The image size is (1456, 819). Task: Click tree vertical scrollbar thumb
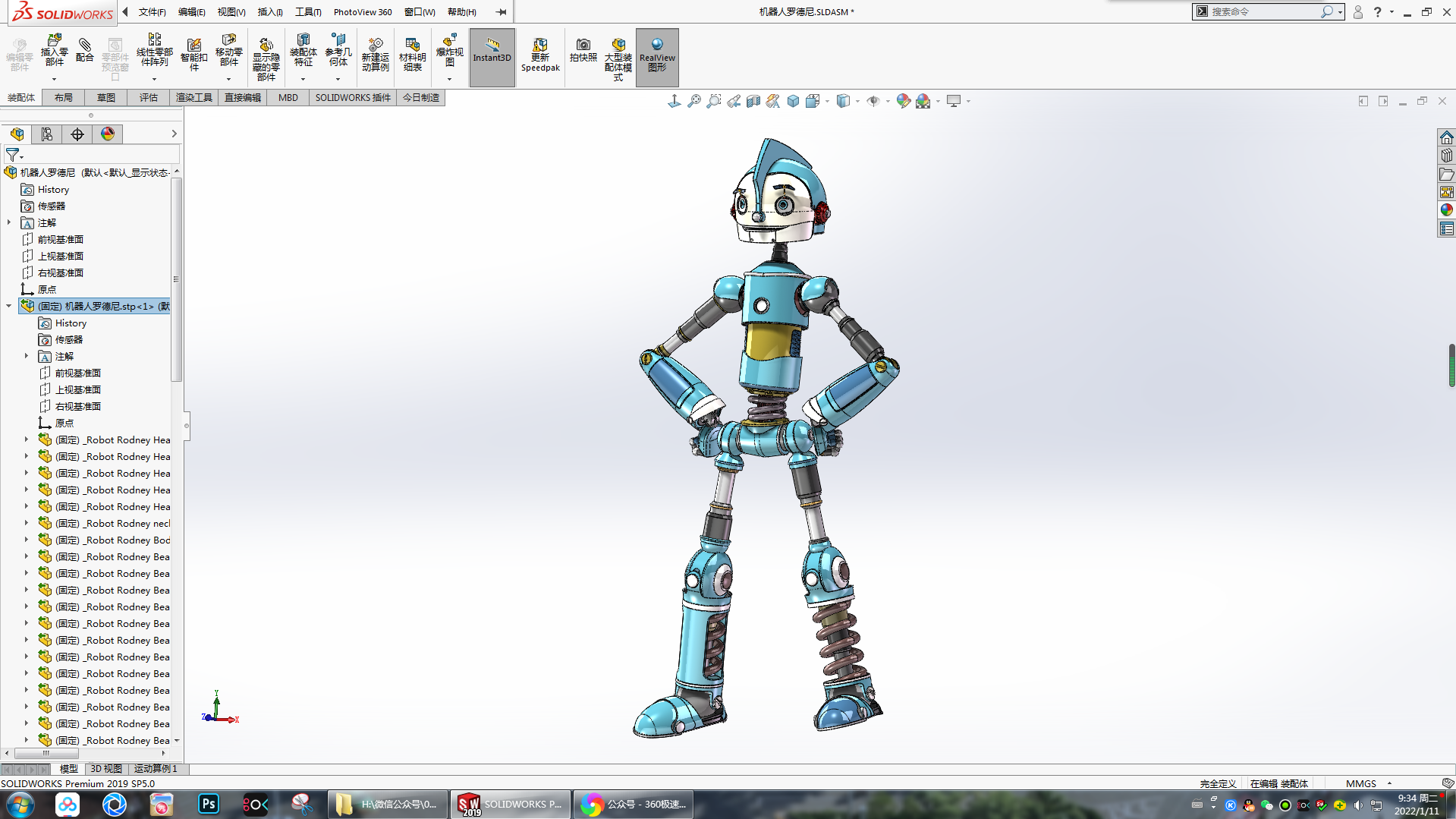(x=176, y=279)
